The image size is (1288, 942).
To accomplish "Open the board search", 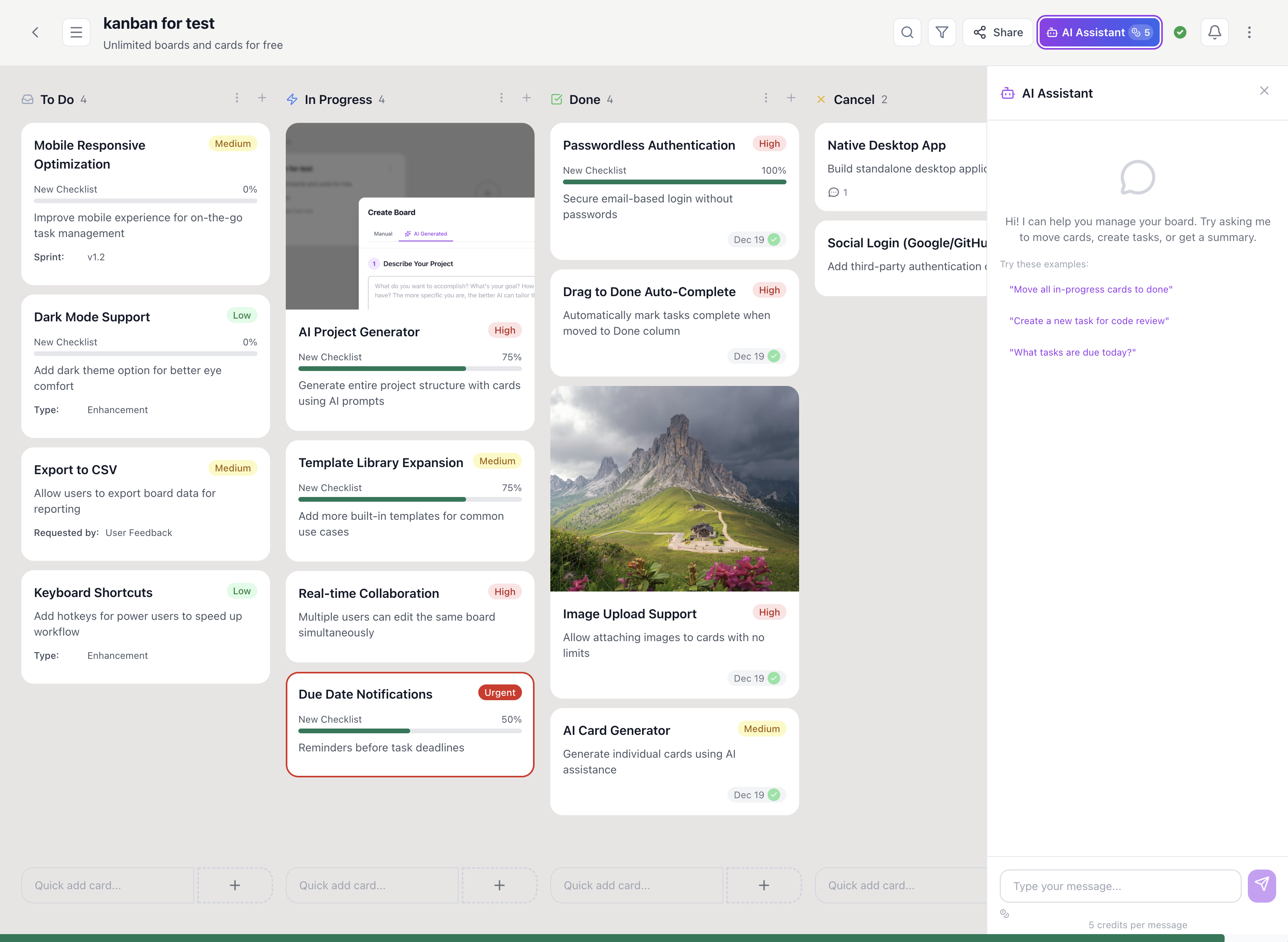I will click(907, 32).
